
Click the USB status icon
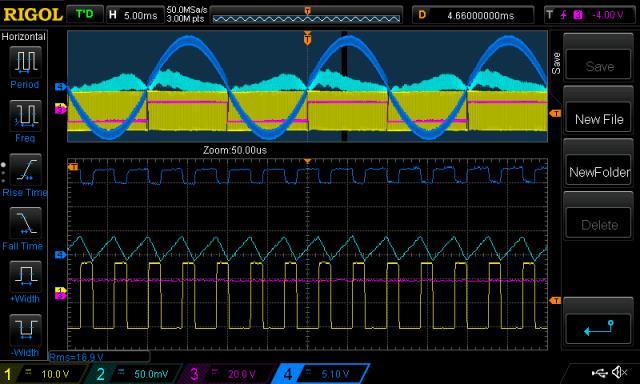tap(599, 372)
